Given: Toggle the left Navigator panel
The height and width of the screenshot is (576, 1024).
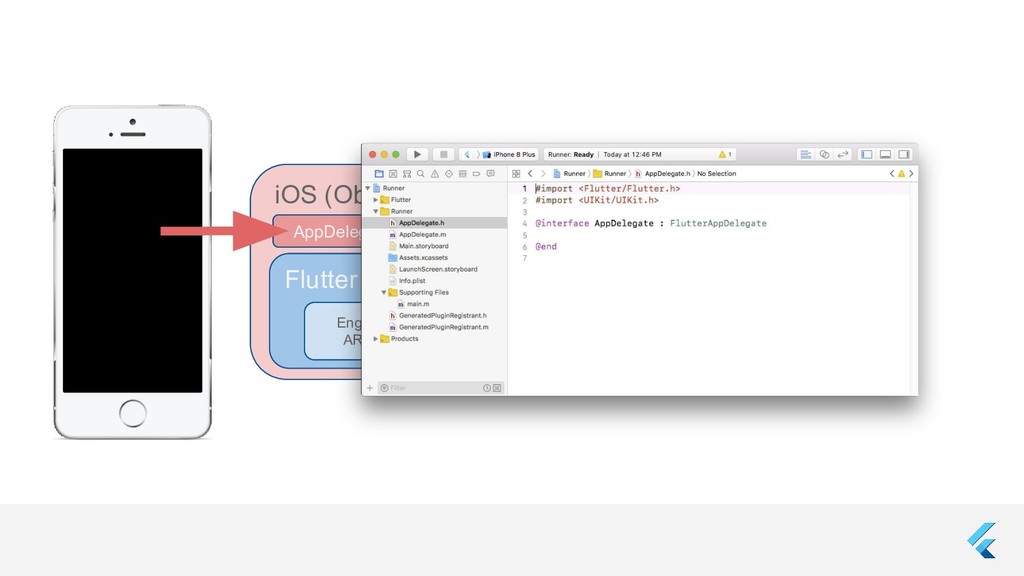Looking at the screenshot, I should tap(867, 155).
